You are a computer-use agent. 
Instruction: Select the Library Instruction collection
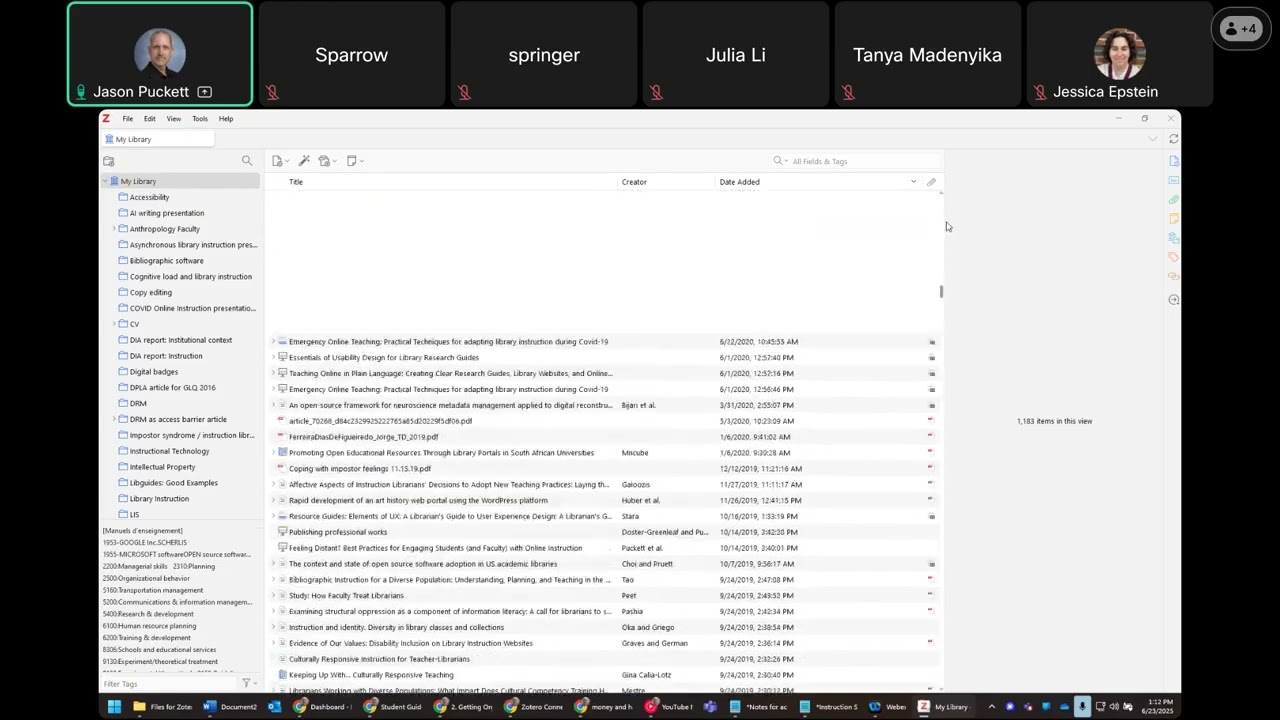pos(158,499)
